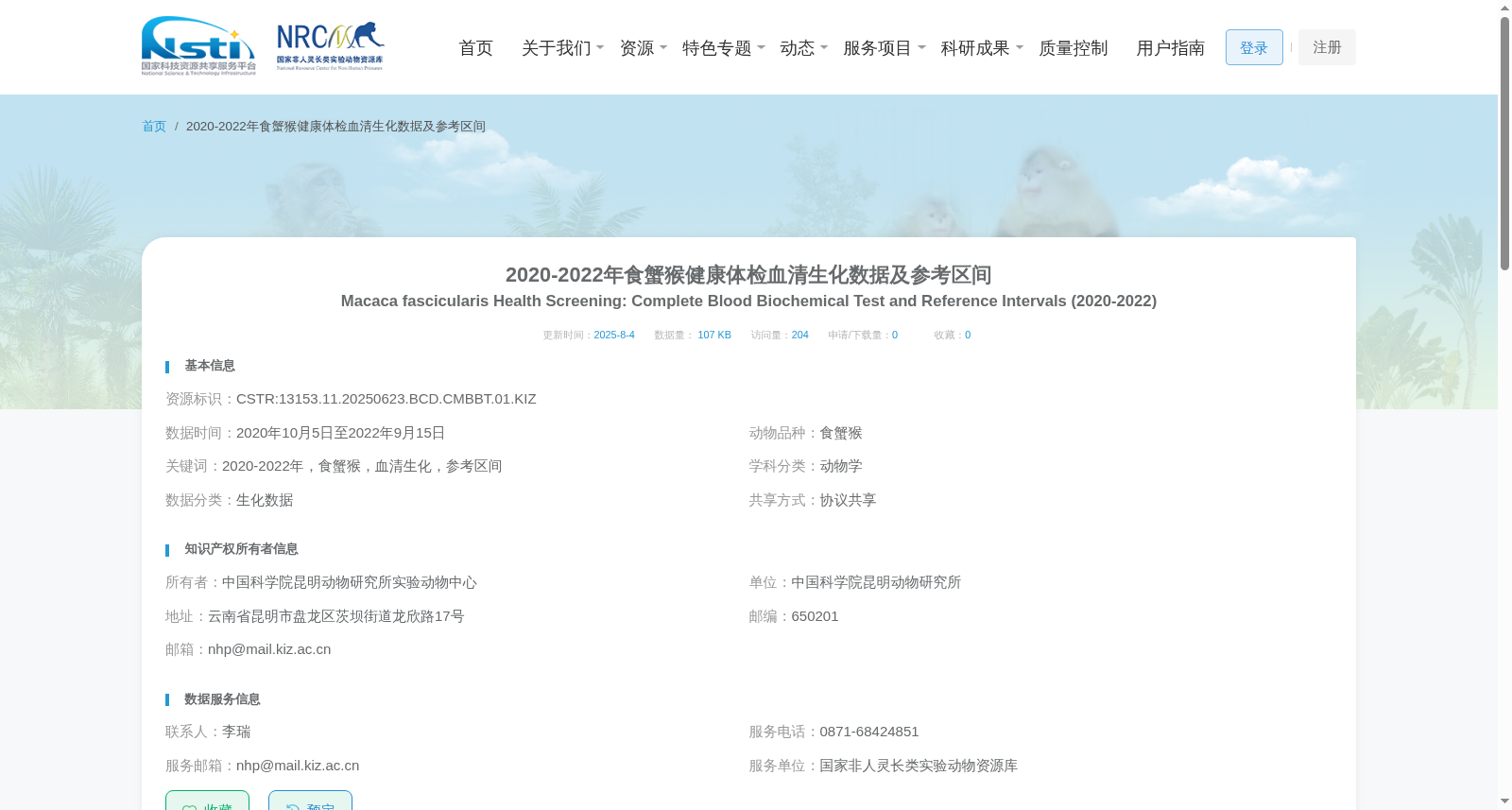Expand the arrow beside 科研成果
The height and width of the screenshot is (810, 1512).
(1020, 47)
